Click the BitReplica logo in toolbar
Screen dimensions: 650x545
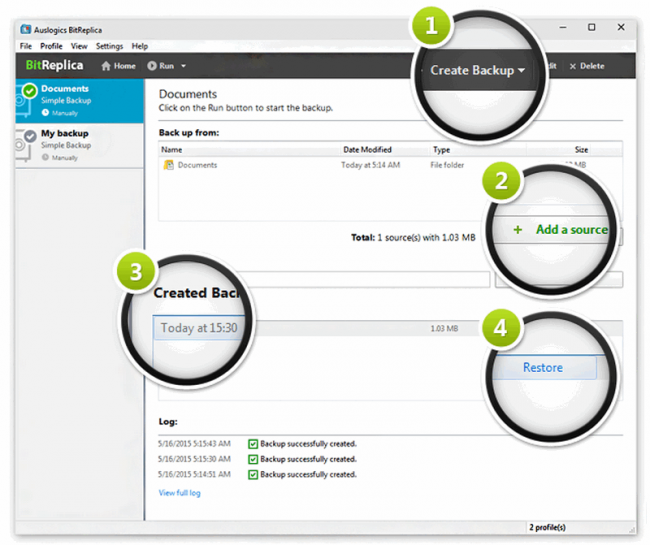point(54,65)
